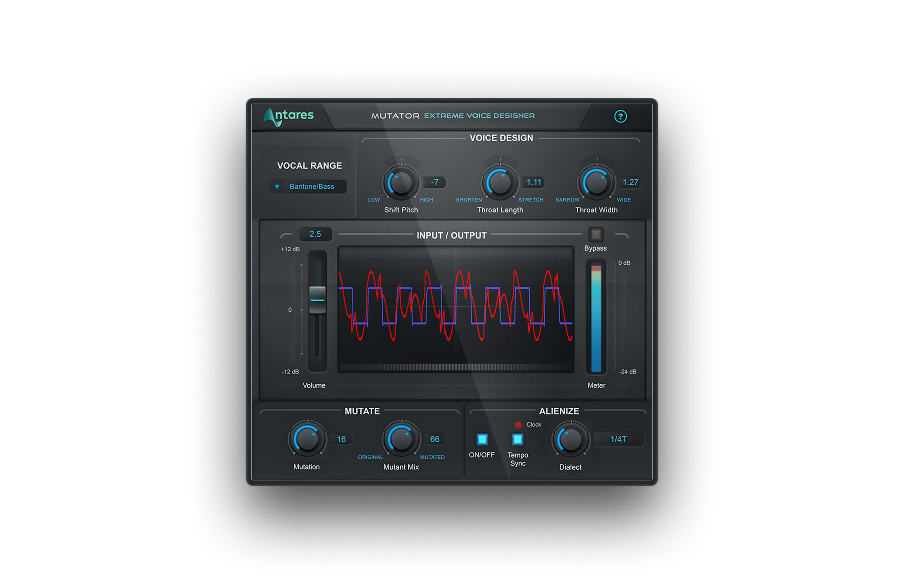904x584 pixels.
Task: Click inside the Input/Output waveform display
Action: pyautogui.click(x=460, y=308)
